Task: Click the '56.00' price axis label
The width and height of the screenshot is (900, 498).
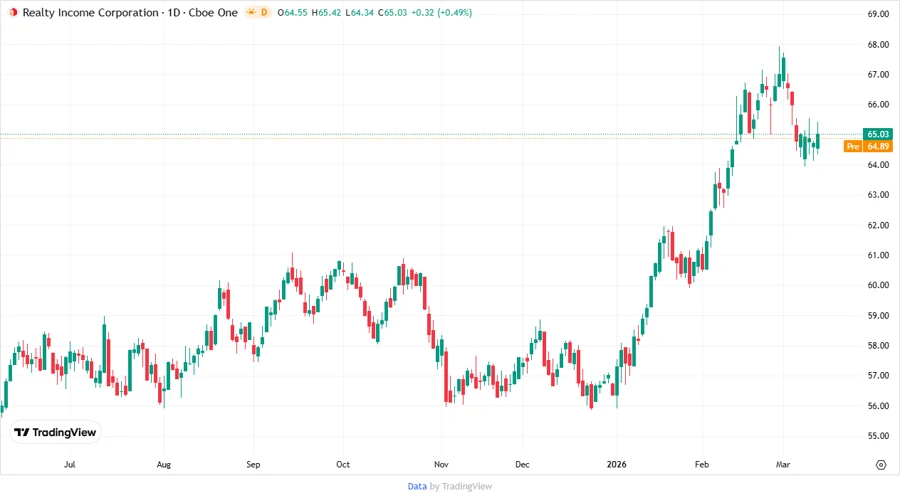Action: click(x=878, y=406)
